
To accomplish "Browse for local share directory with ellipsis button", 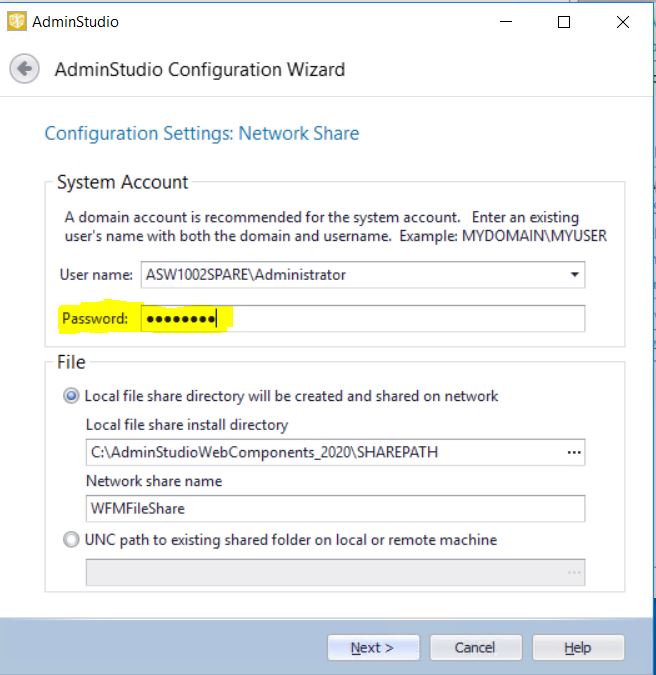I will point(574,452).
